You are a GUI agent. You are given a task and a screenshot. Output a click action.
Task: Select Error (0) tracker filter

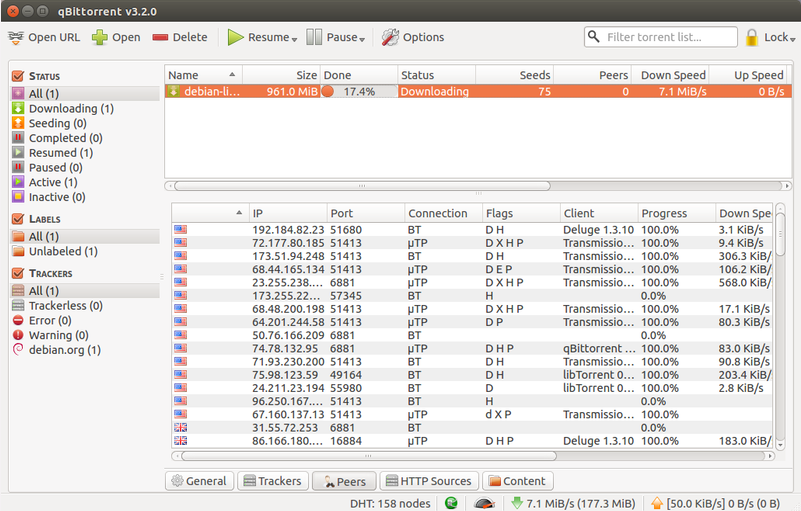click(50, 320)
